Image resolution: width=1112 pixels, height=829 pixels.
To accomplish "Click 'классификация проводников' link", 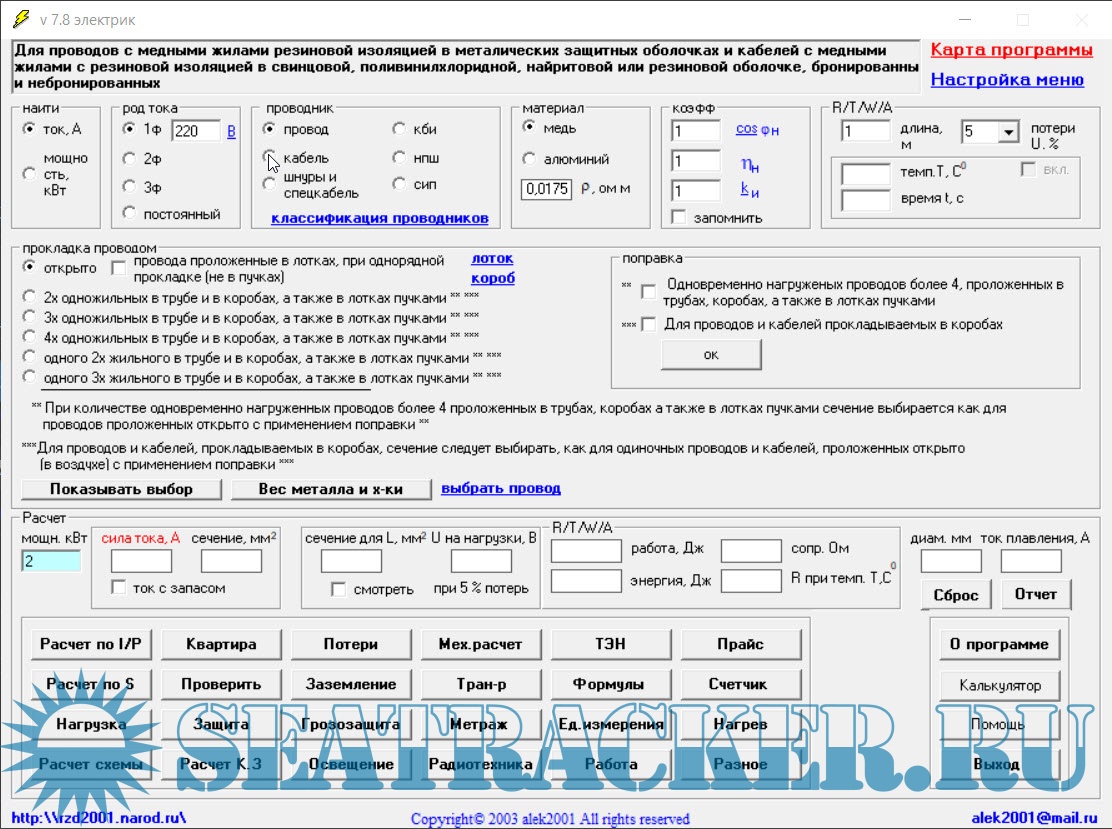I will [379, 218].
